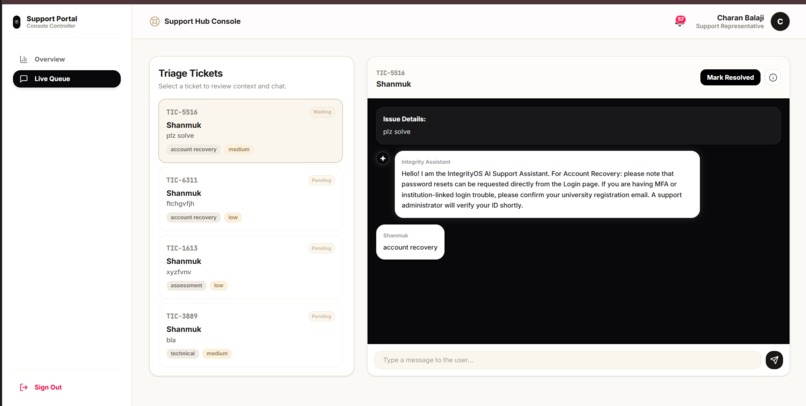Click the assessment tag on TIC-1613
The height and width of the screenshot is (406, 806).
coord(186,285)
